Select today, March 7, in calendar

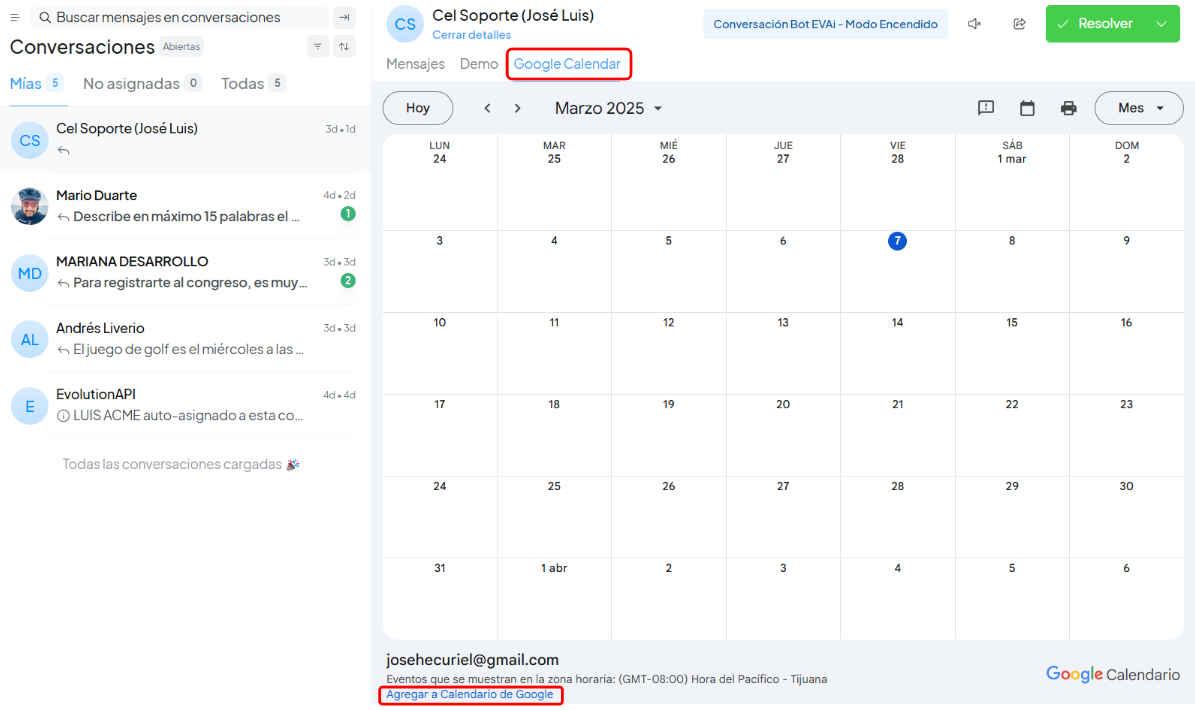(898, 241)
